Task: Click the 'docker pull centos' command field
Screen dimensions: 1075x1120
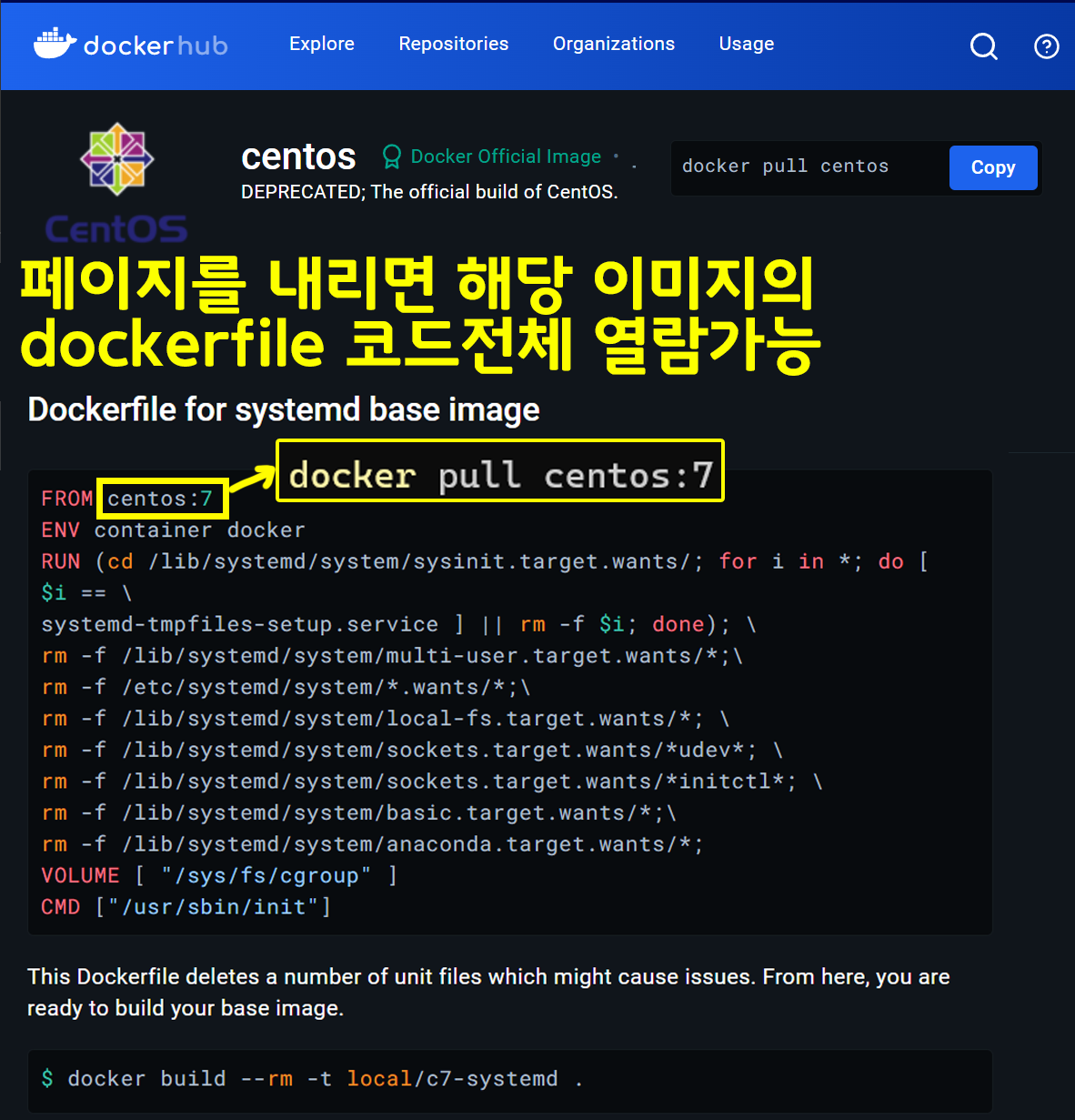Action: (x=809, y=167)
